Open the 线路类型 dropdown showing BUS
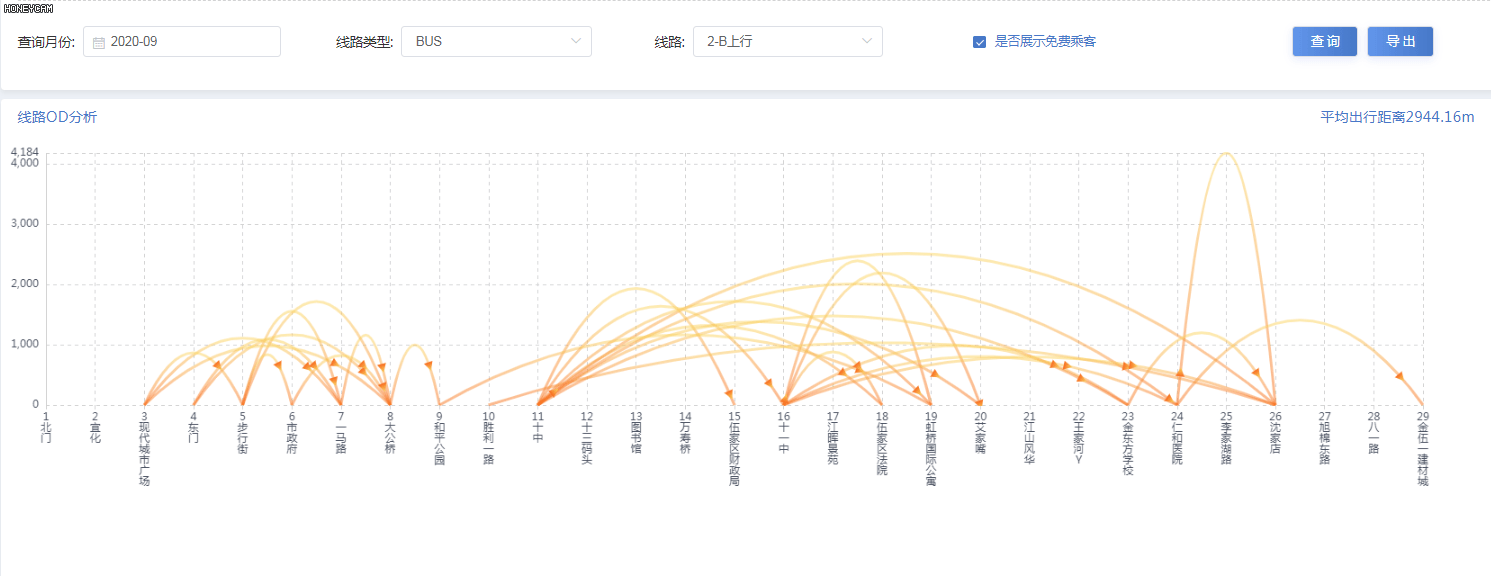 (496, 41)
